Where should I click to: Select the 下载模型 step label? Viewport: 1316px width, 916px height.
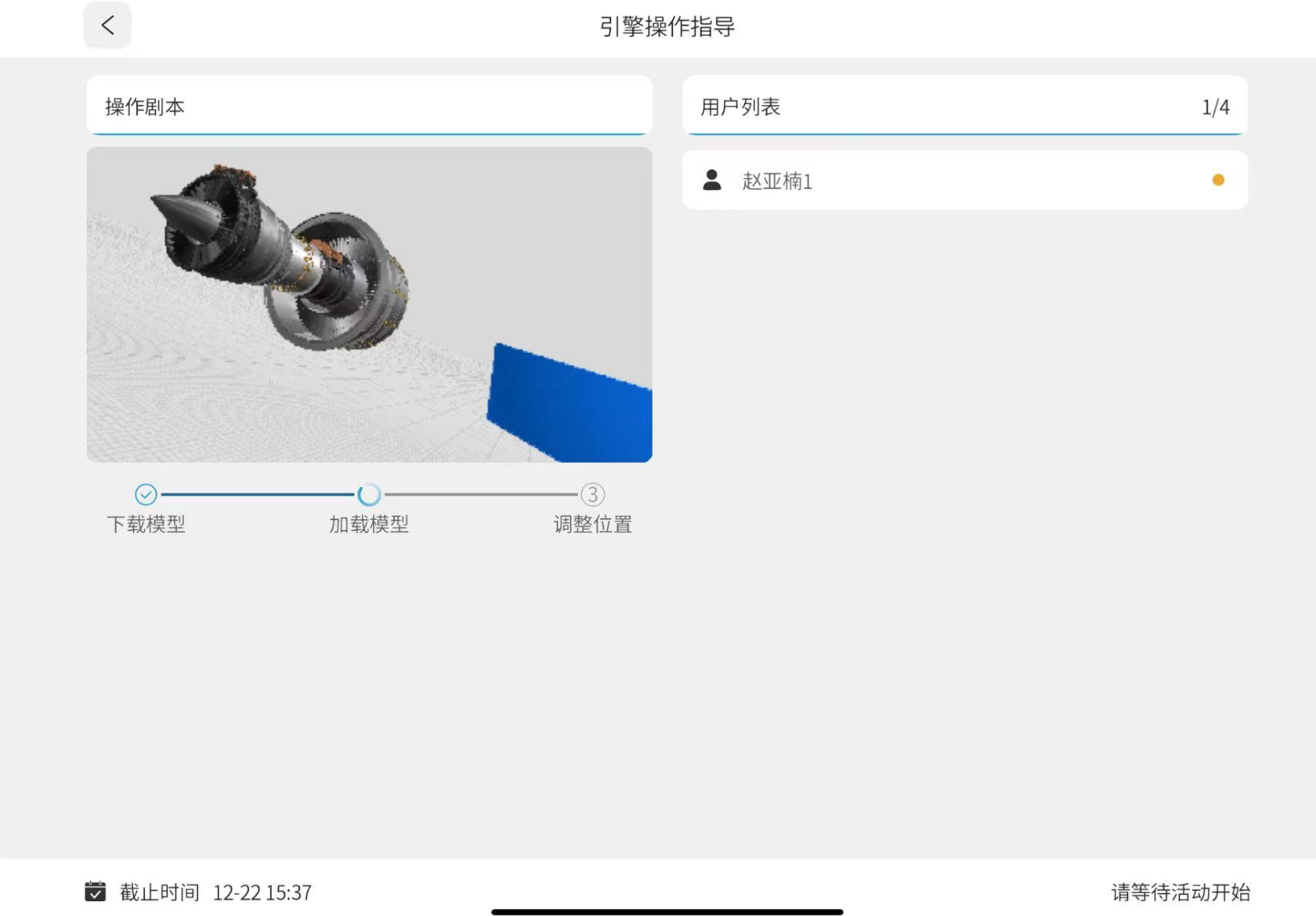coord(146,524)
